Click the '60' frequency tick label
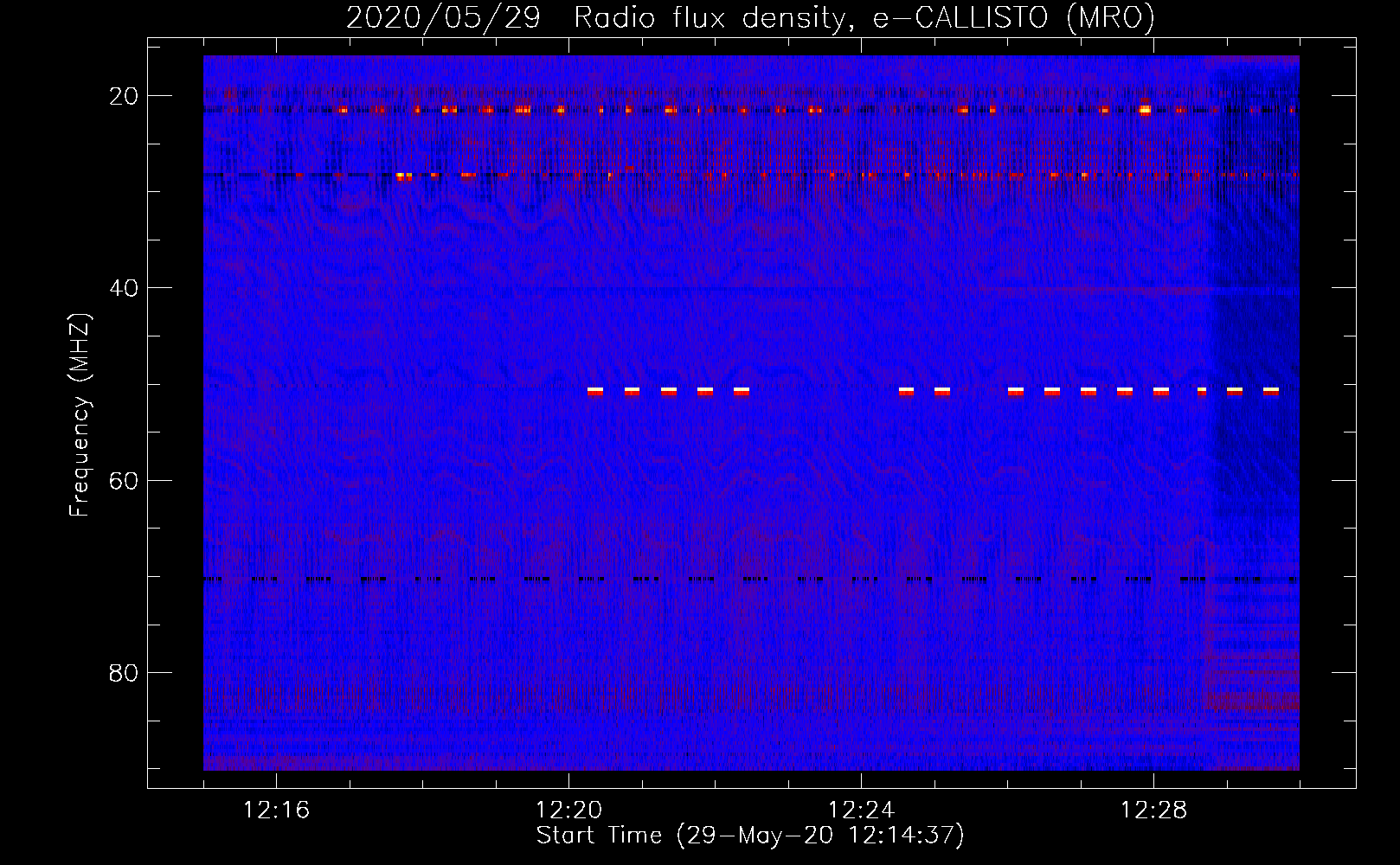Viewport: 1400px width, 865px height. [x=124, y=480]
